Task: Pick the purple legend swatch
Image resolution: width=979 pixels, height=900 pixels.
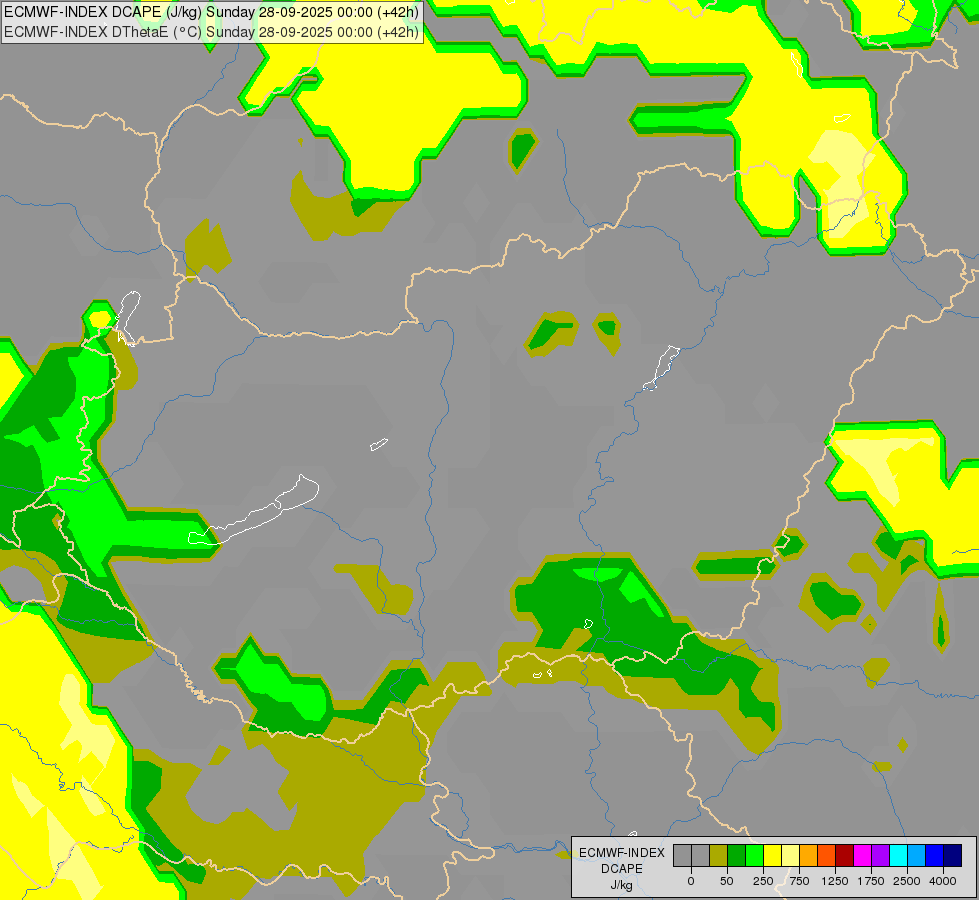Action: (880, 856)
